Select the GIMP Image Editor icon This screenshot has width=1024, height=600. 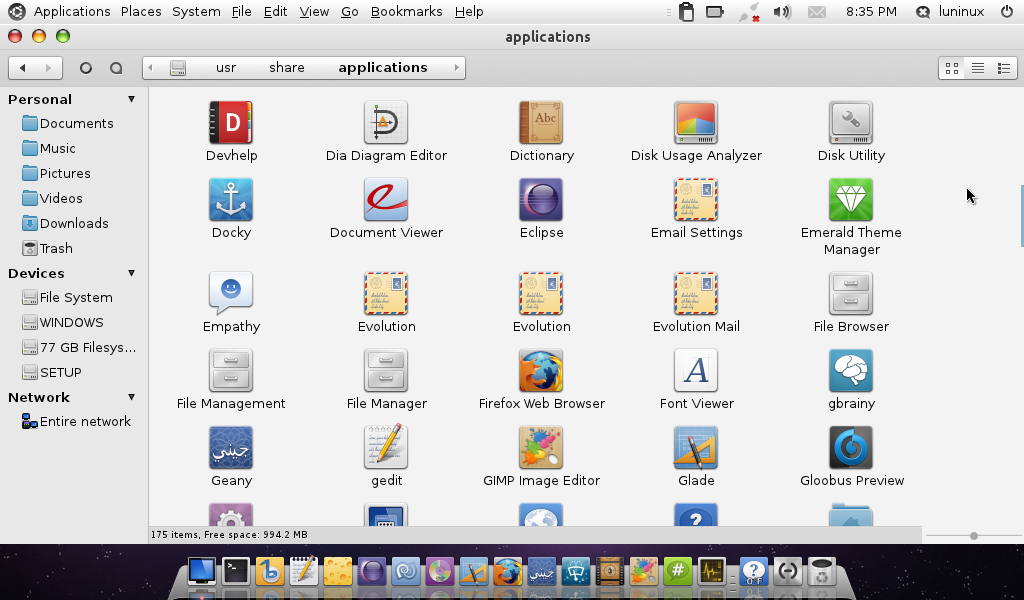point(541,448)
